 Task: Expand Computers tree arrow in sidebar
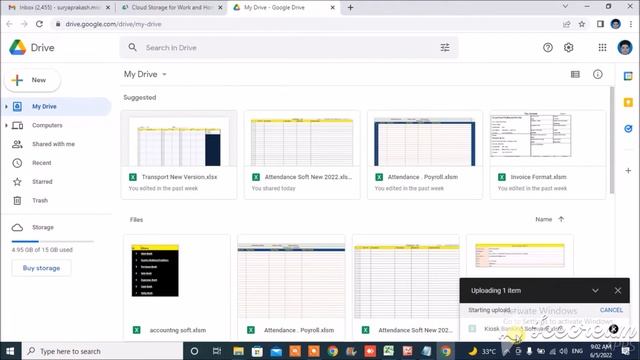[6, 125]
